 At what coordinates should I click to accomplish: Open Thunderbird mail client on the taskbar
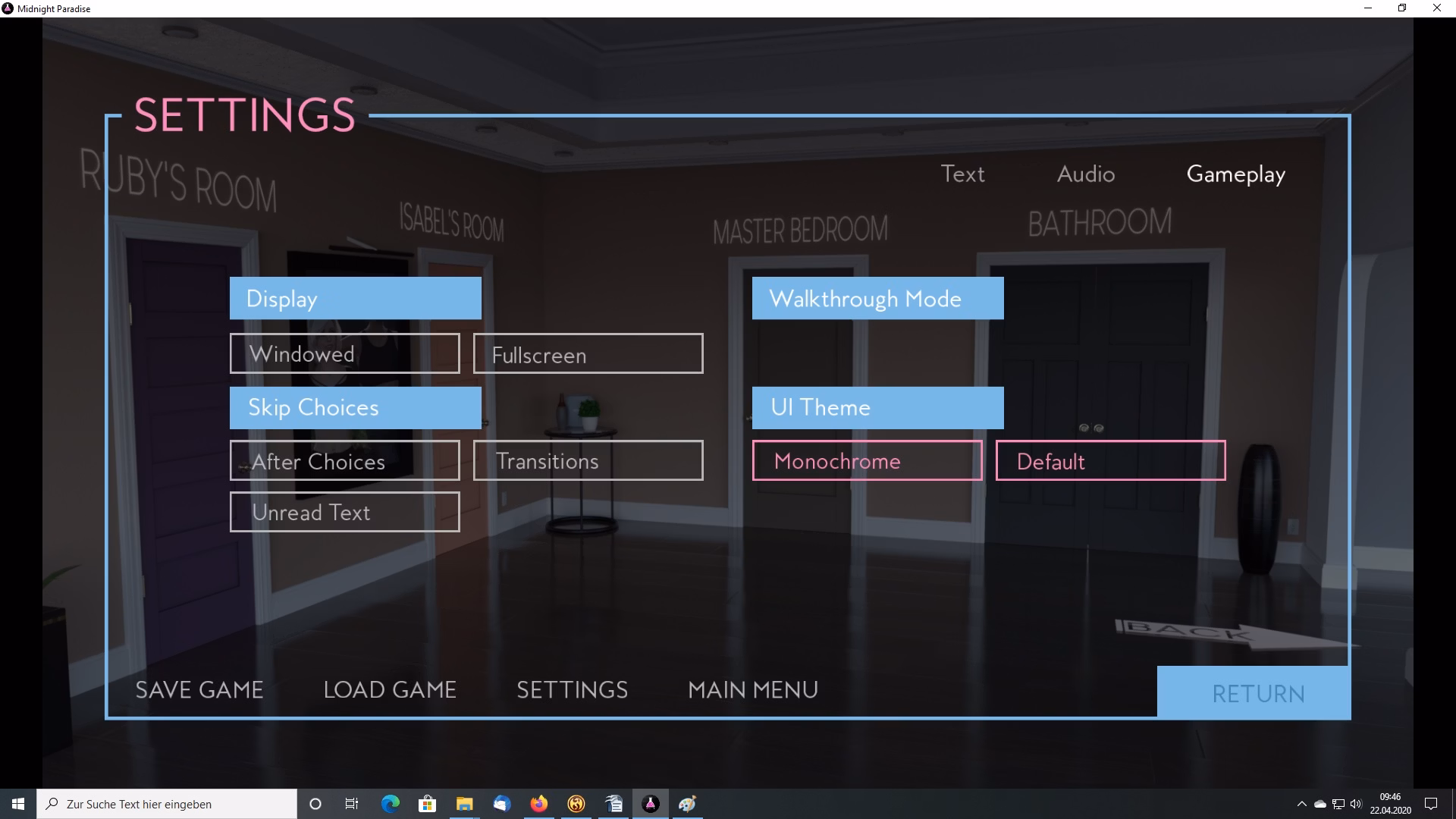(x=501, y=804)
